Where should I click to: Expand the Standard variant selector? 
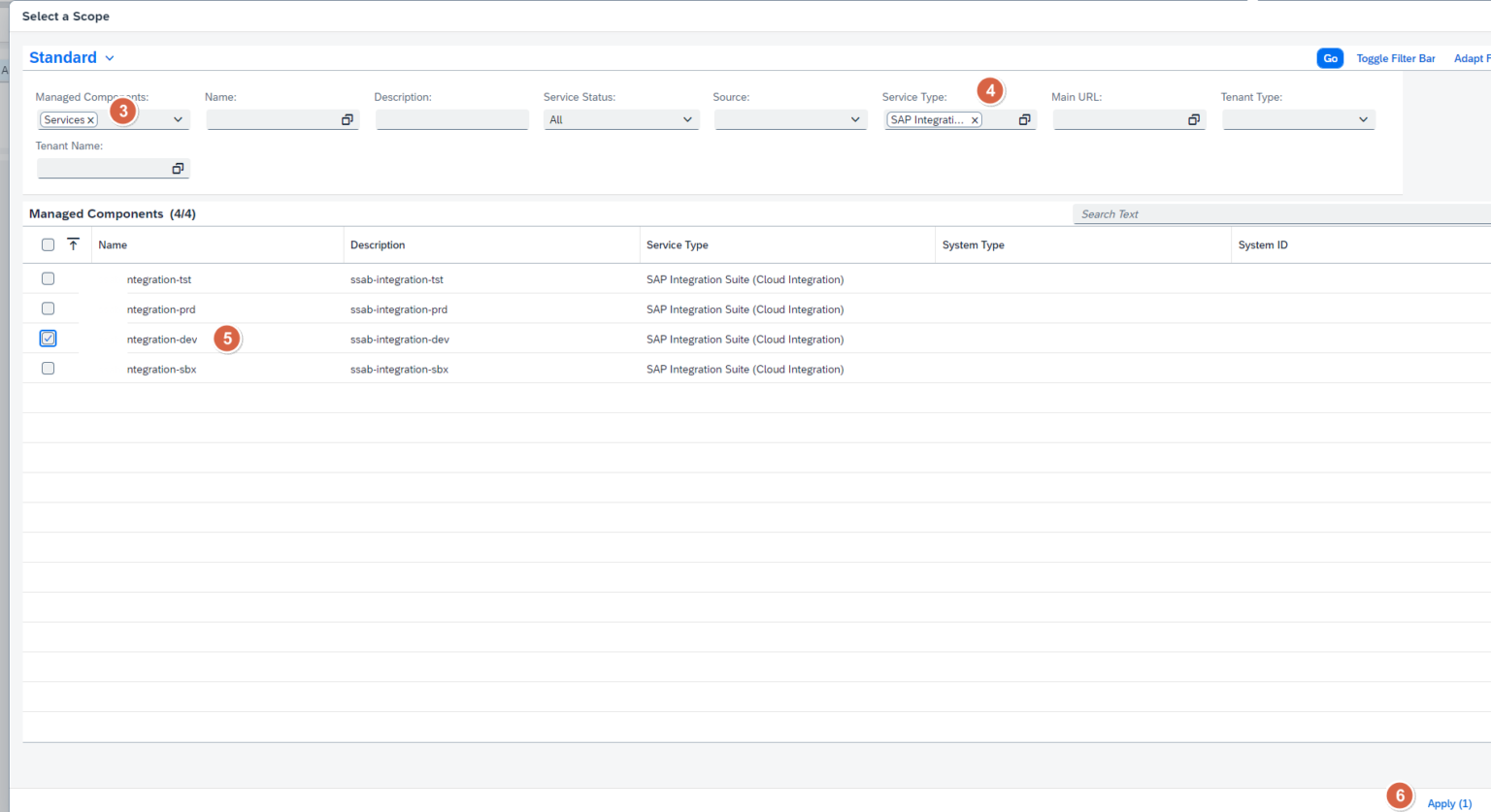(109, 57)
